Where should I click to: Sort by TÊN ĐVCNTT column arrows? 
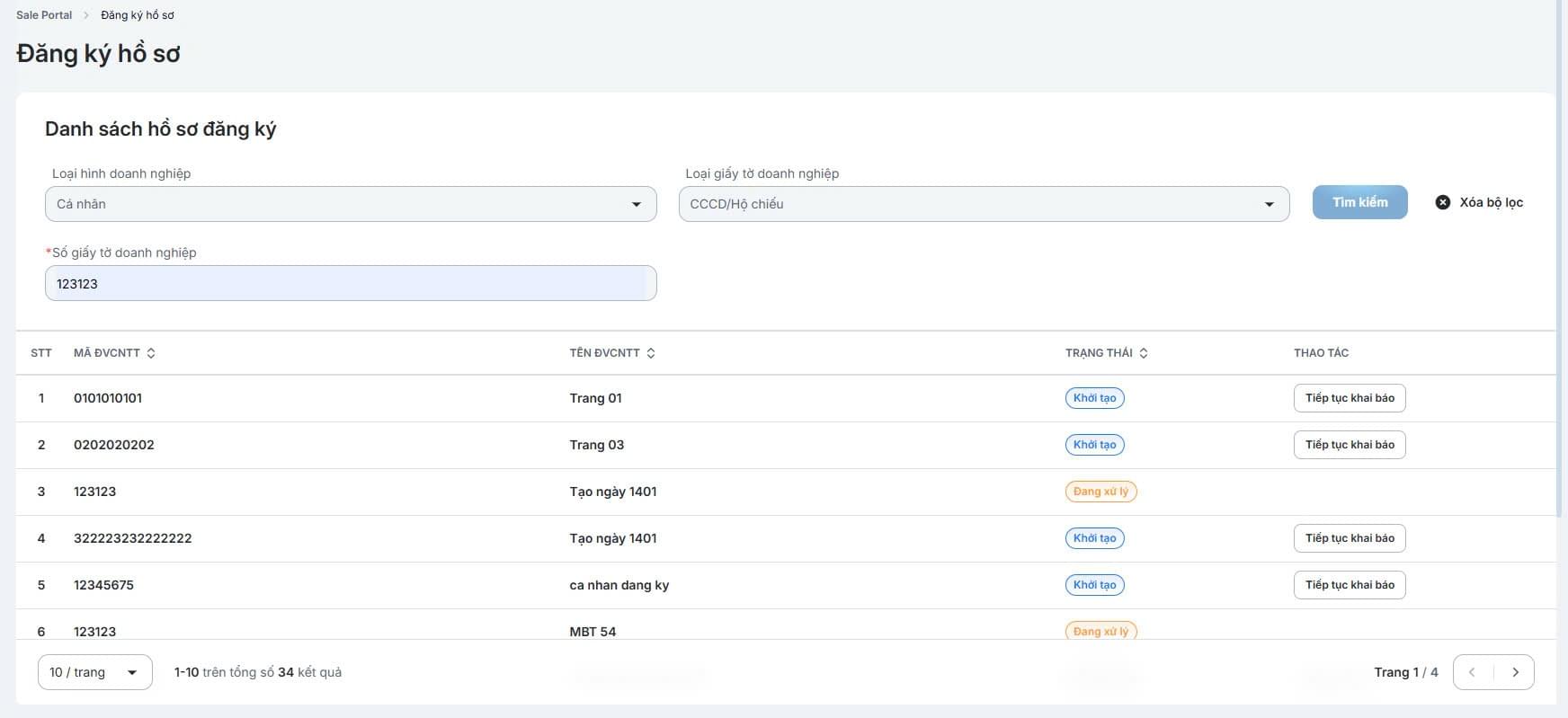pyautogui.click(x=651, y=353)
